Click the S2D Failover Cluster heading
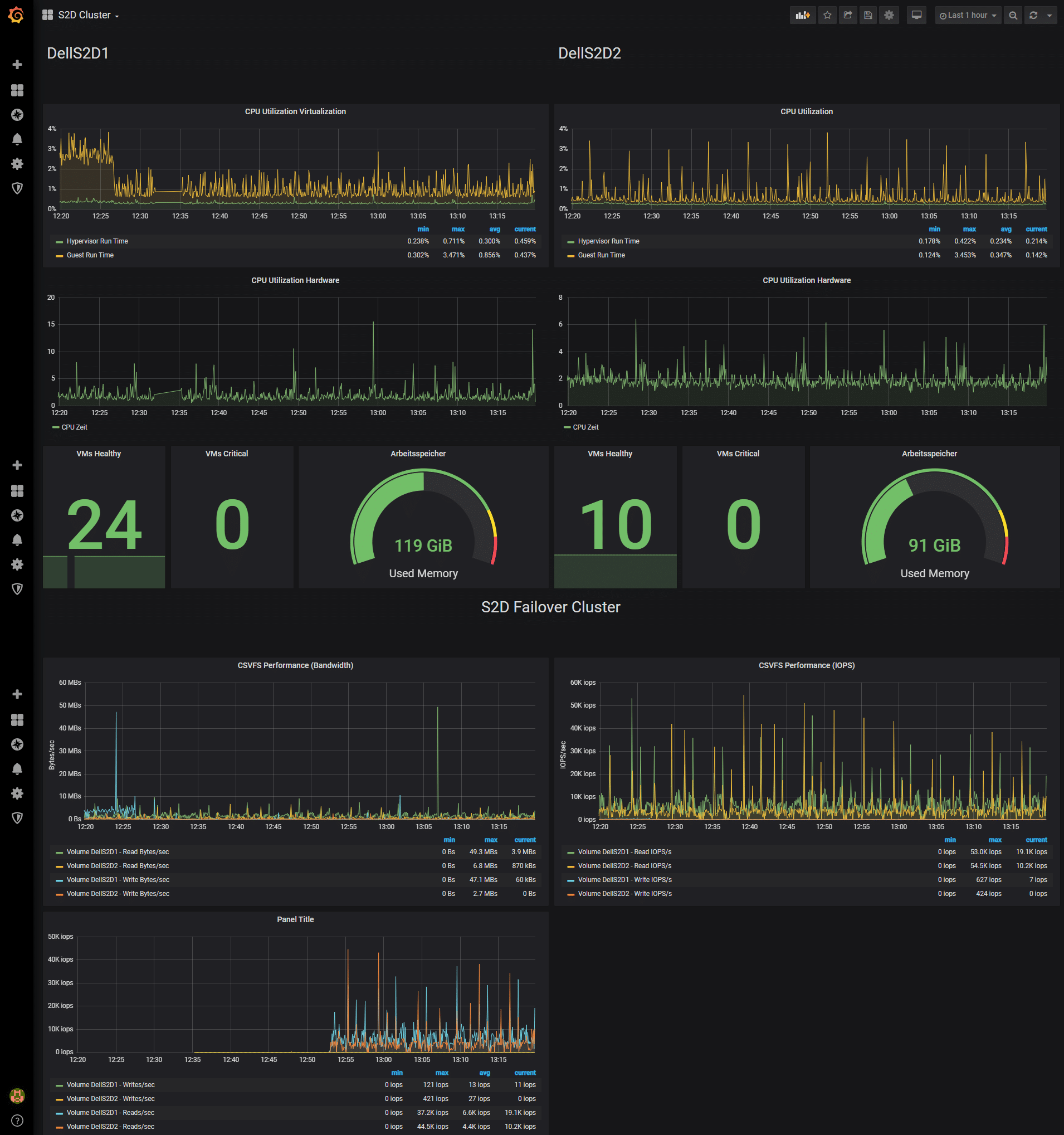1064x1135 pixels. 550,607
